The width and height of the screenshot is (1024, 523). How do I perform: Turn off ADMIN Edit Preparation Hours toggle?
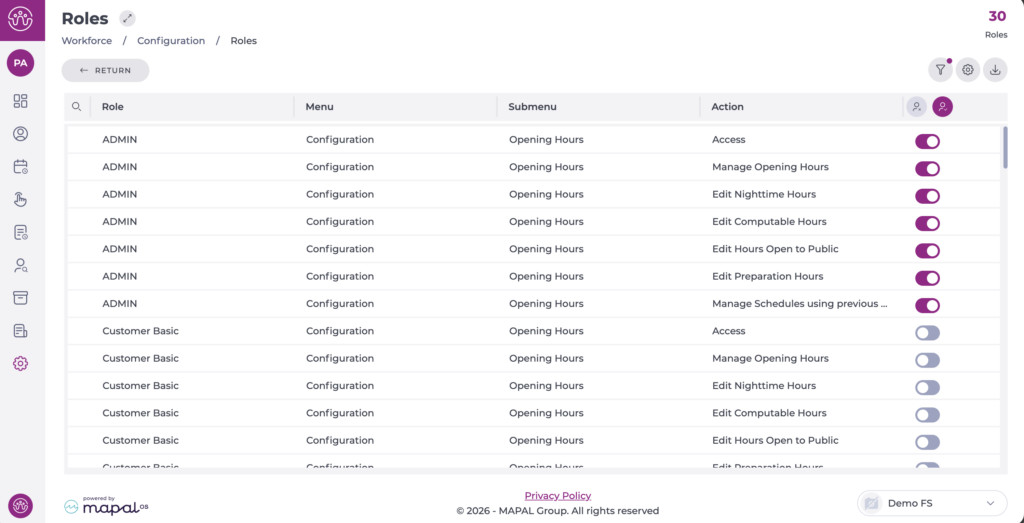[927, 278]
